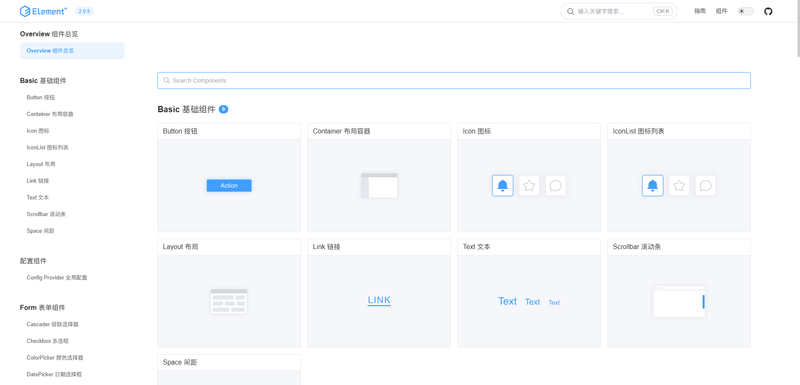This screenshot has height=385, width=800.
Task: Open the GitHub repository icon
Action: [x=768, y=11]
